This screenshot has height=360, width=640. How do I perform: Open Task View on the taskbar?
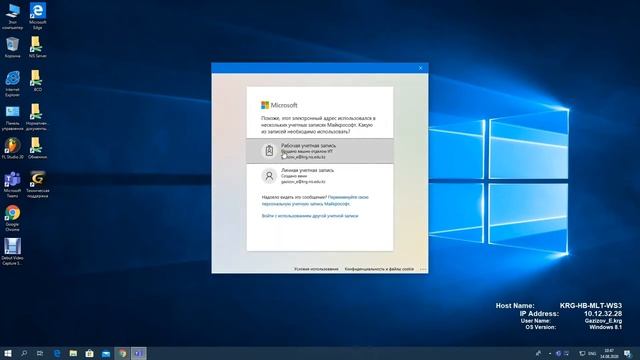[40, 353]
